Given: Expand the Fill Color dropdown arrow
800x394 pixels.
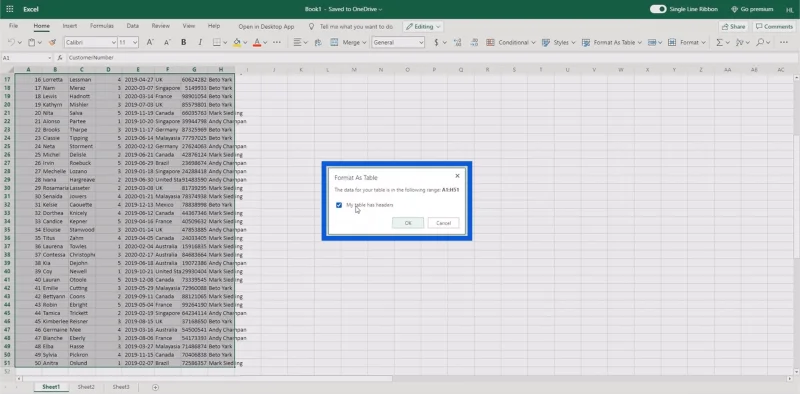Looking at the screenshot, I should [245, 42].
